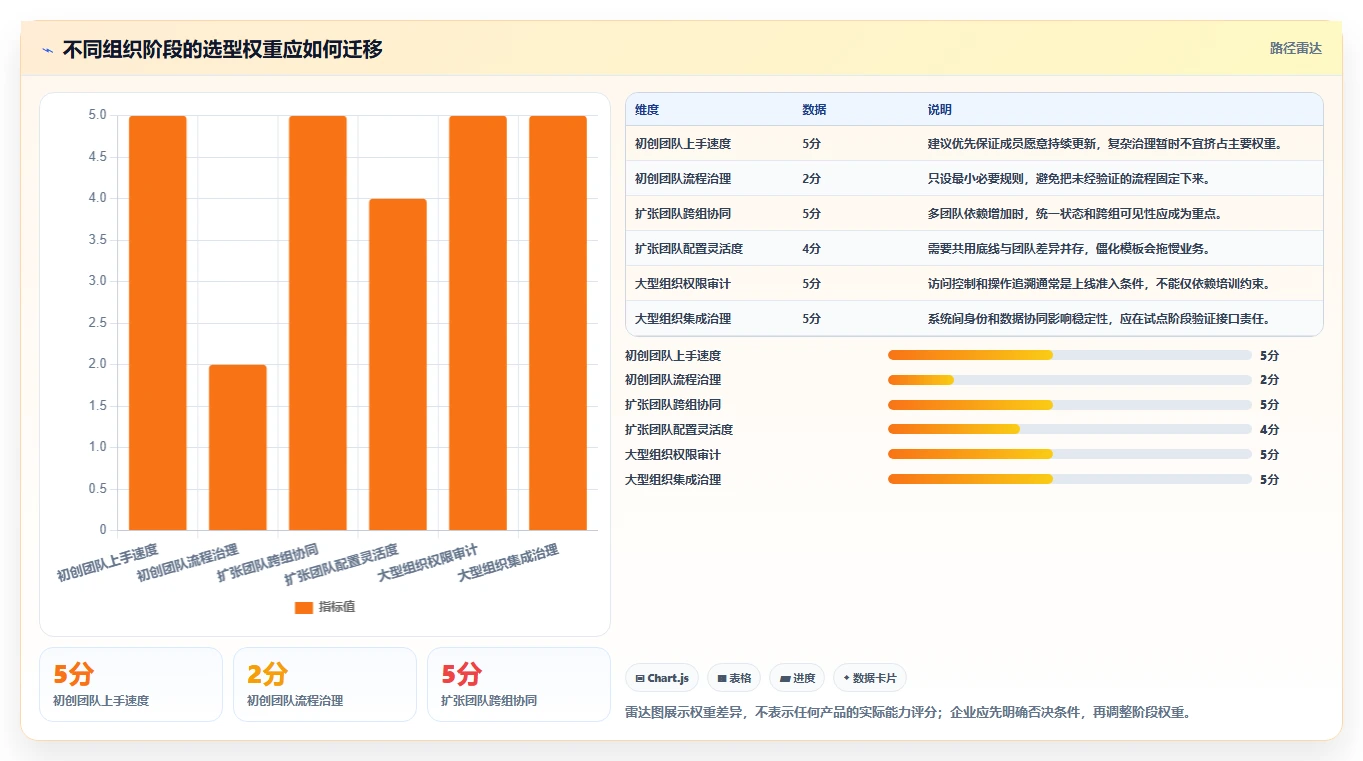Click the 4分 value in table

(x=811, y=249)
